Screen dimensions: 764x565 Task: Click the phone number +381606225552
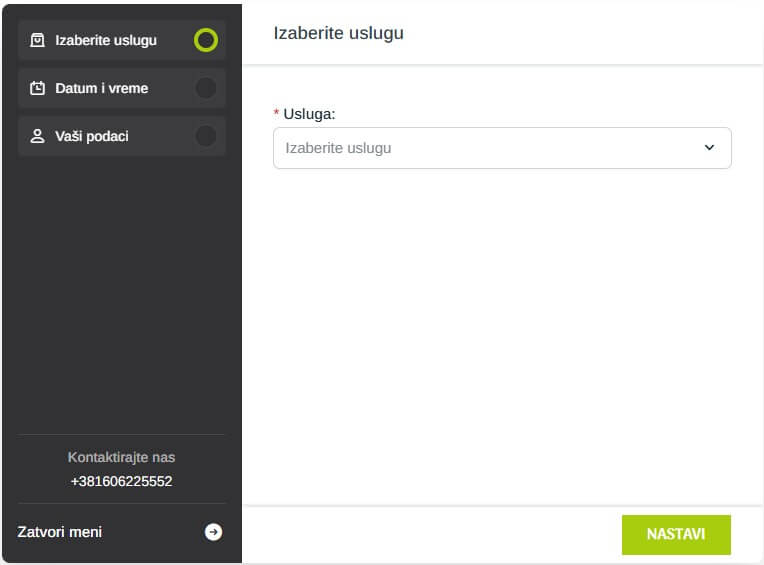121,481
